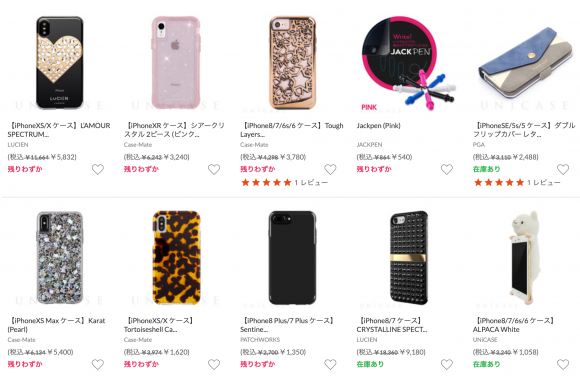Toggle wishlist heart for pink iPhoneXR case

[x=214, y=169]
